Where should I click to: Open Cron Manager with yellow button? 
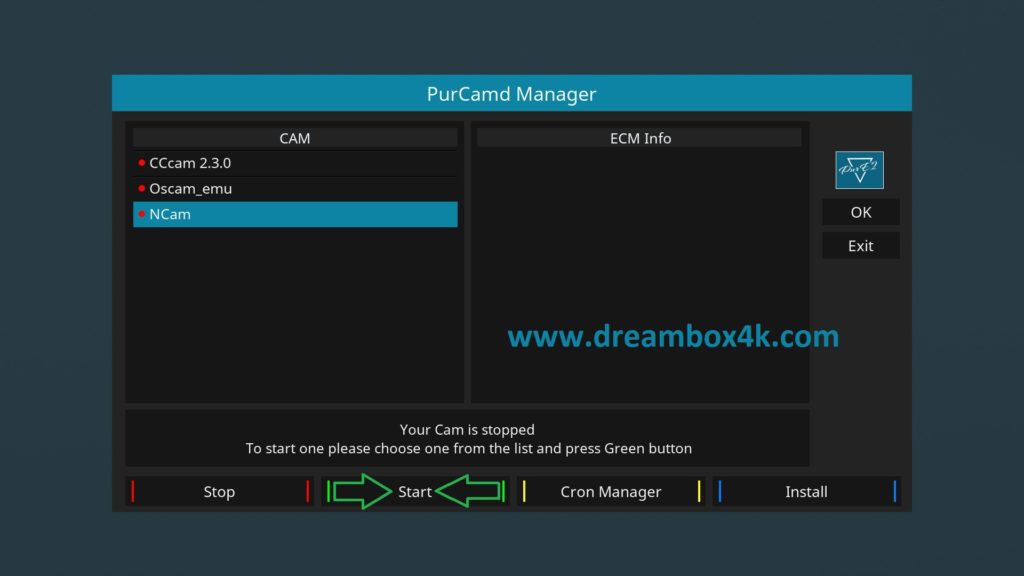[x=611, y=491]
